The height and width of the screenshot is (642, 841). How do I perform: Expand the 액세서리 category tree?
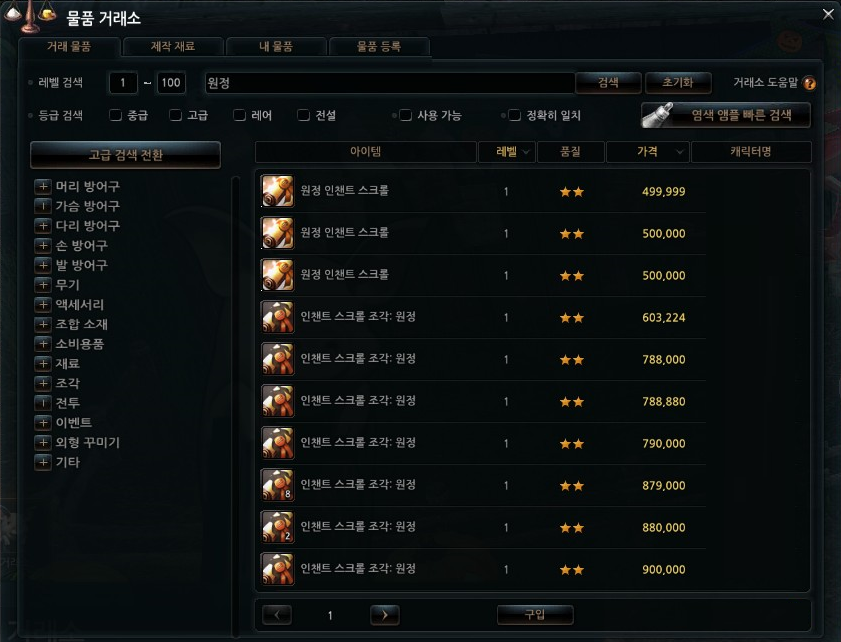pos(43,305)
